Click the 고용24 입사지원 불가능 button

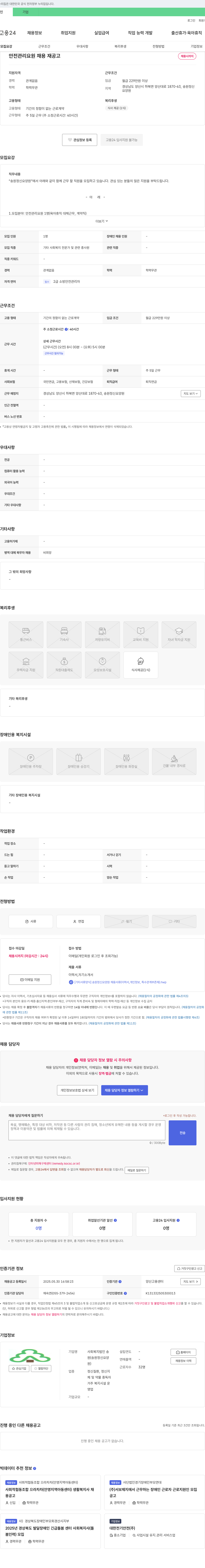coord(122,140)
